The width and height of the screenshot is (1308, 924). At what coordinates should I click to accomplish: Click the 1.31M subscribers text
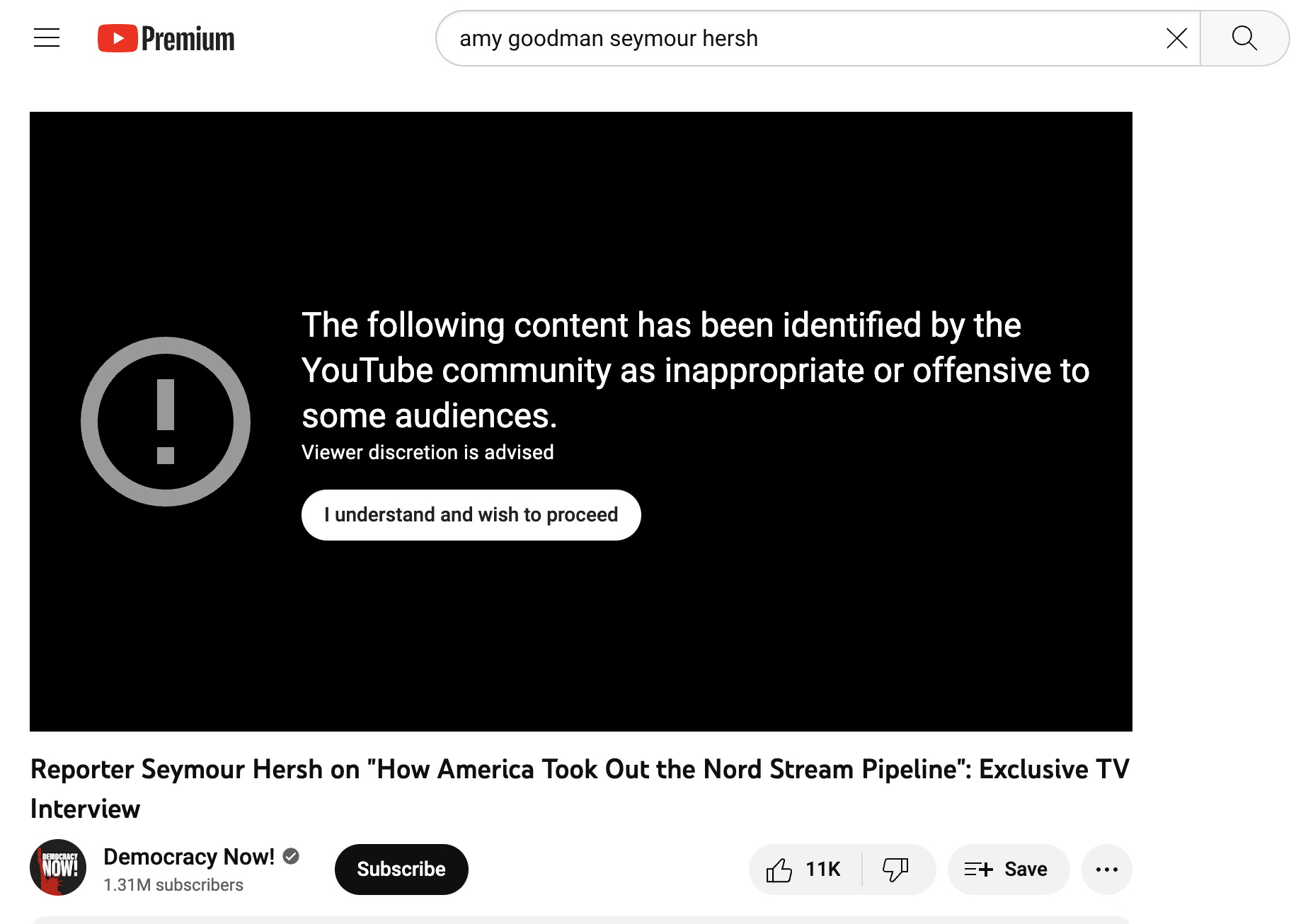coord(173,885)
